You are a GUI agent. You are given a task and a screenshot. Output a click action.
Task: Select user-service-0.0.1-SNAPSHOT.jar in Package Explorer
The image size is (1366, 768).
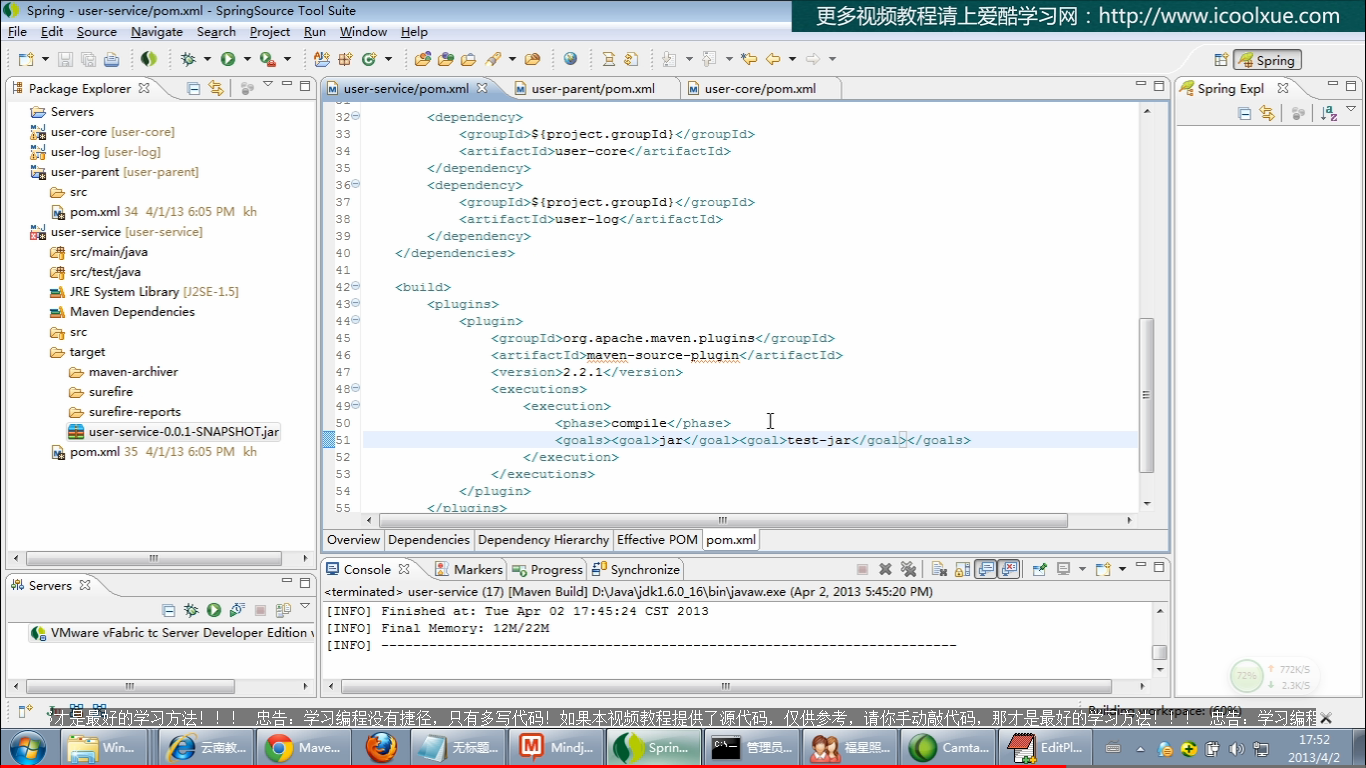pyautogui.click(x=175, y=432)
